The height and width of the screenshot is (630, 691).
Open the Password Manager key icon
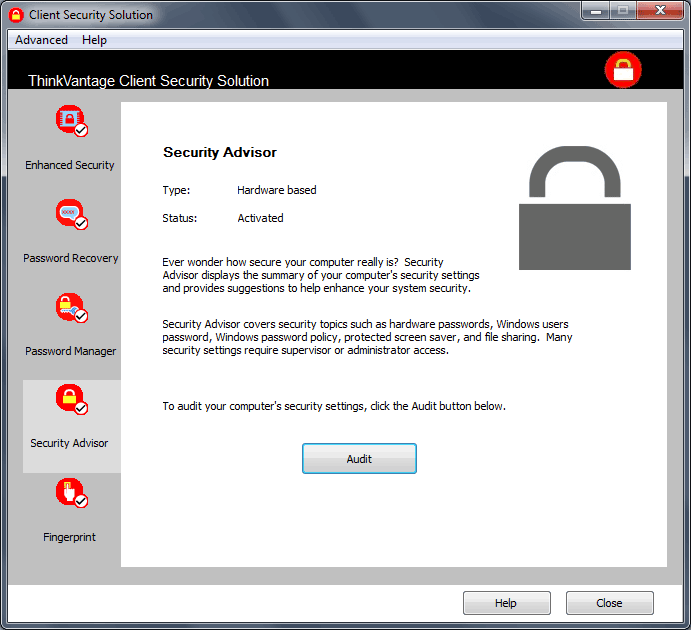point(71,308)
